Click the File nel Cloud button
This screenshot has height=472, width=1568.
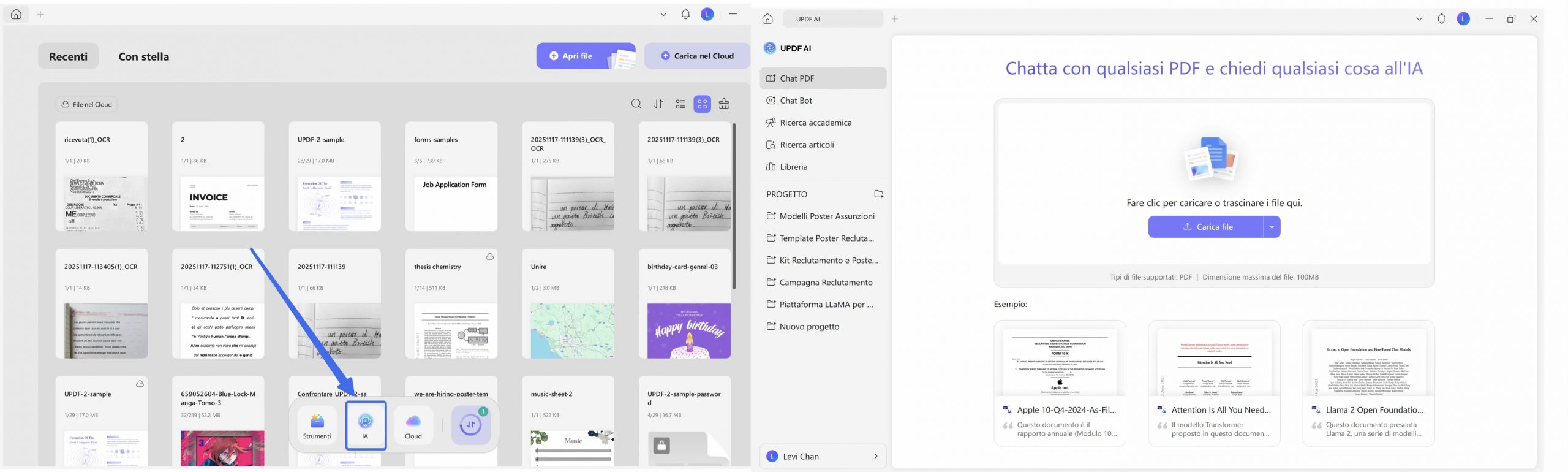point(86,104)
